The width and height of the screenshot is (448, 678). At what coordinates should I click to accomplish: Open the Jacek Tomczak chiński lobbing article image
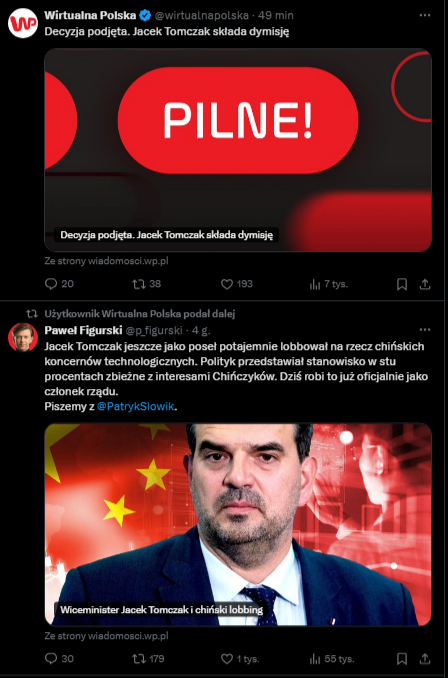tap(238, 524)
